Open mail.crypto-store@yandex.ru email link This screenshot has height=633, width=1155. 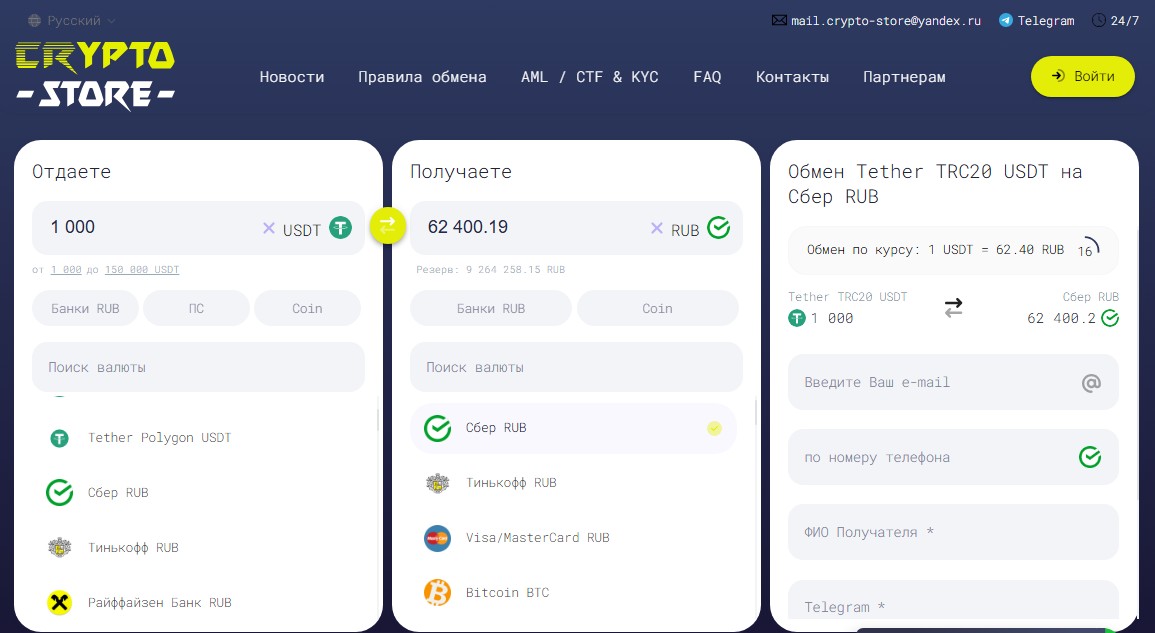click(x=885, y=21)
